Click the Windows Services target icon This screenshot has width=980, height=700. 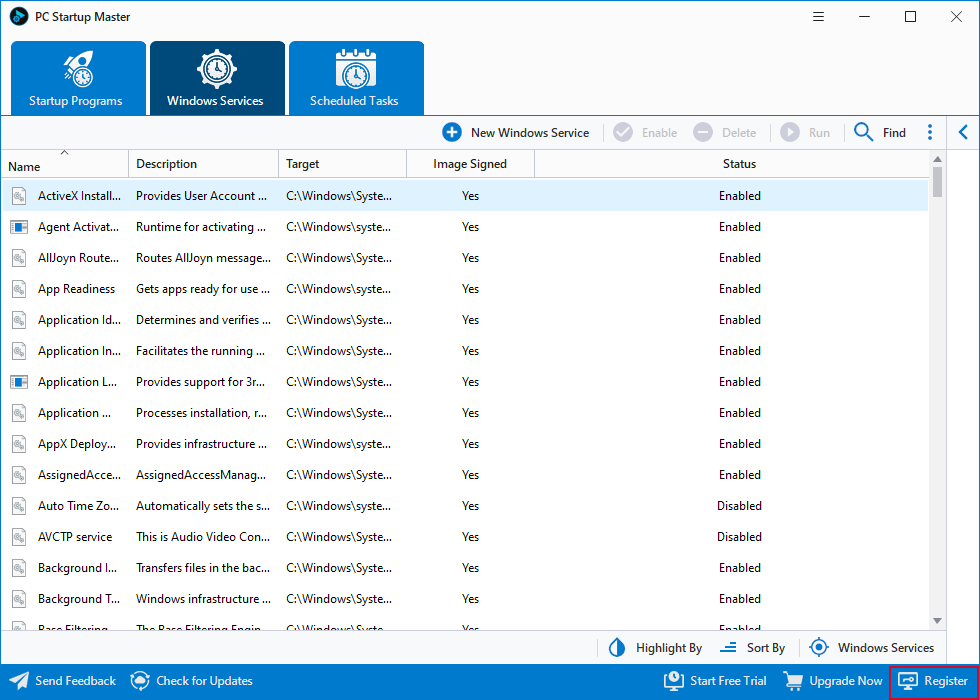click(x=819, y=648)
